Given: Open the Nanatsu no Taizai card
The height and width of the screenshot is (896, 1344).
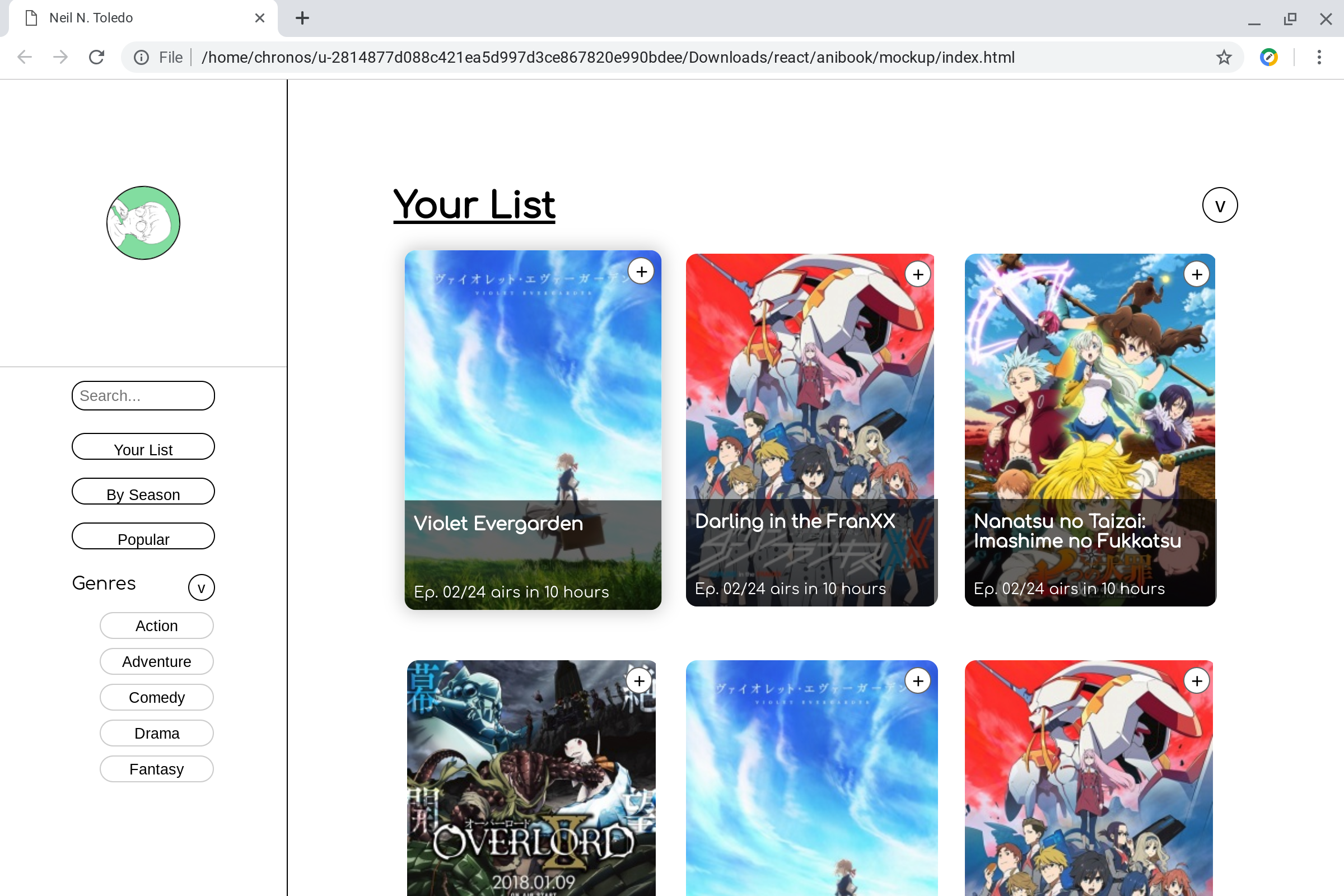Looking at the screenshot, I should (x=1090, y=430).
